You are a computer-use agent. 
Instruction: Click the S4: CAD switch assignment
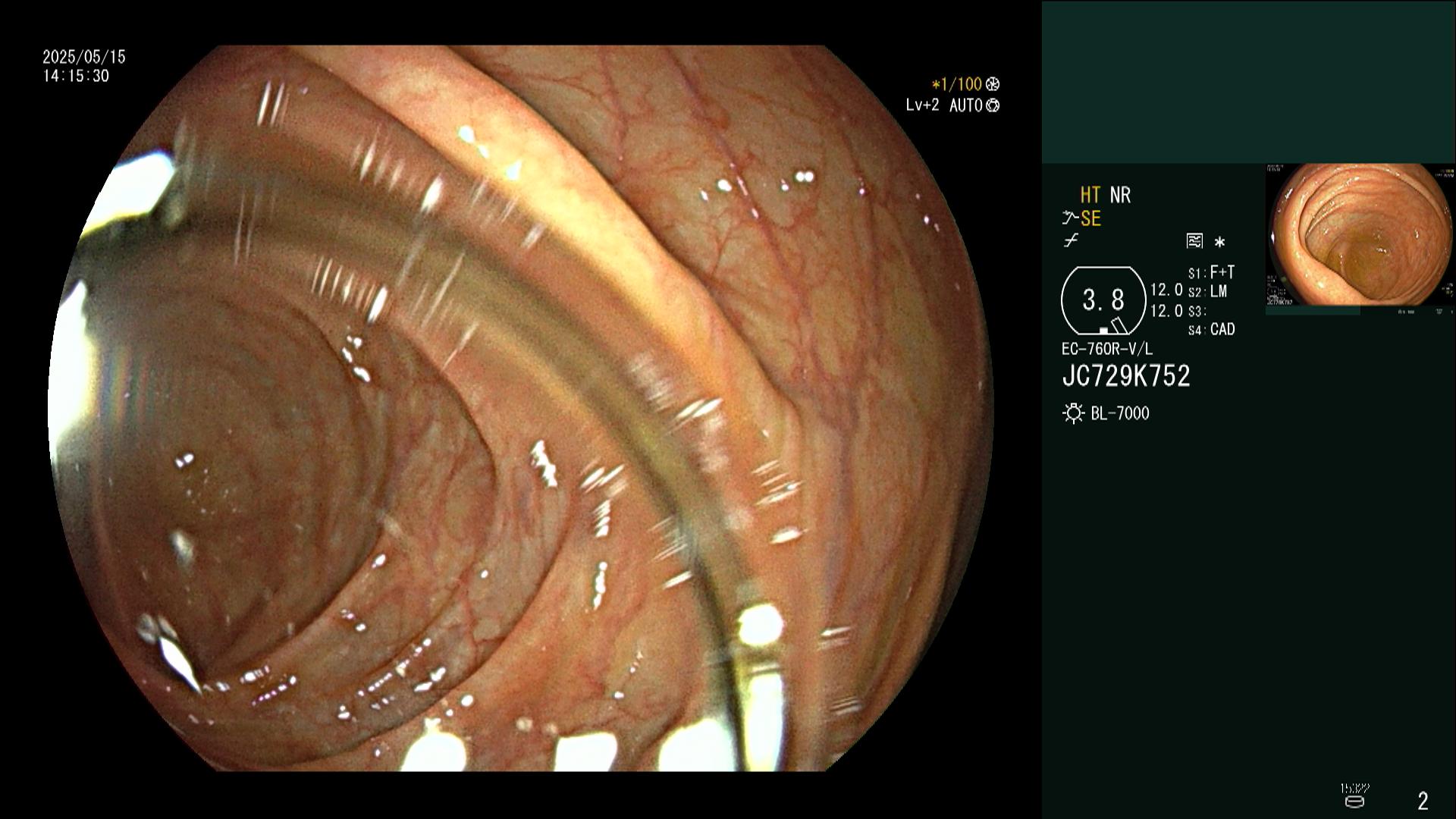tap(1212, 330)
